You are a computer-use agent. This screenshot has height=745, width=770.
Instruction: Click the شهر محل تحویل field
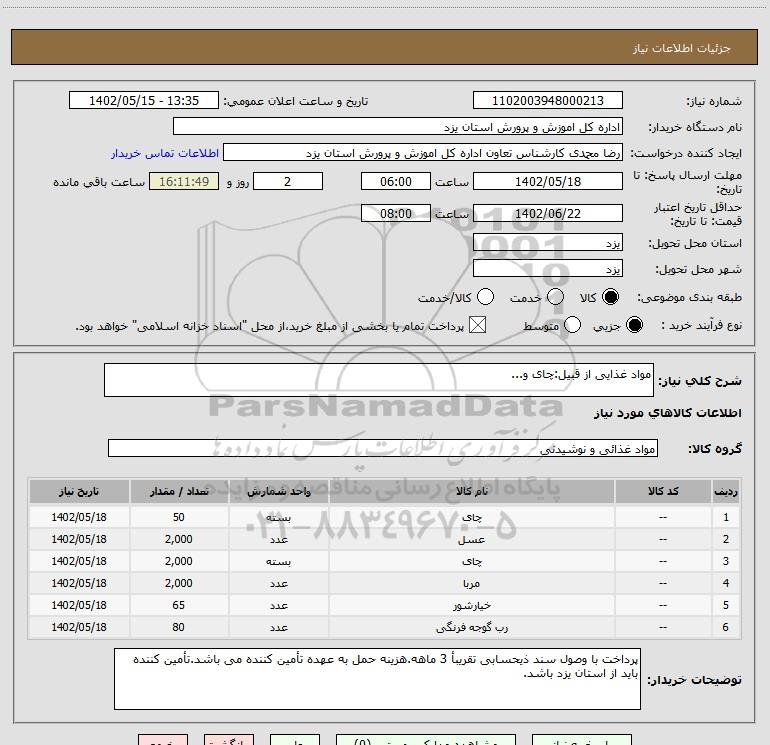(548, 269)
